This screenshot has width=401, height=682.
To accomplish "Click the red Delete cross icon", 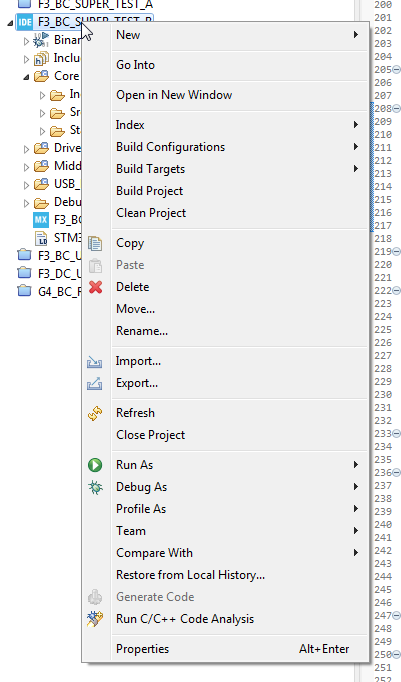I will (x=95, y=287).
